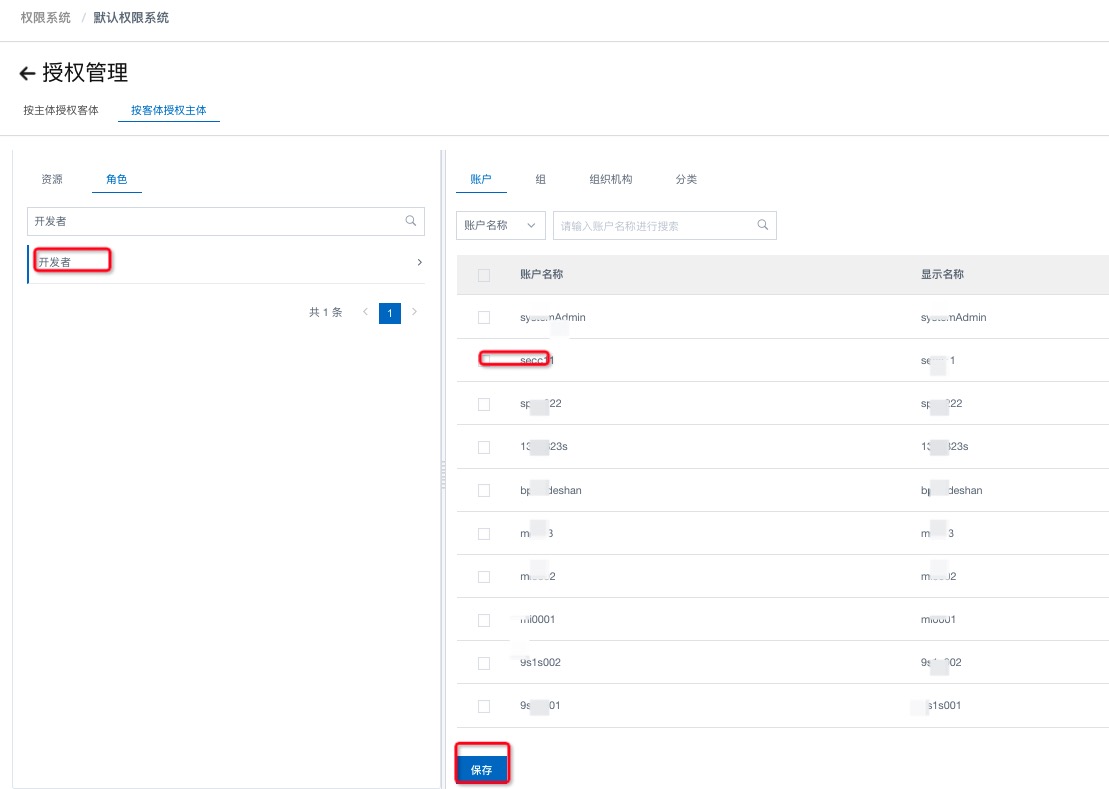Open the 组 tab
Image resolution: width=1109 pixels, height=789 pixels.
tap(541, 179)
